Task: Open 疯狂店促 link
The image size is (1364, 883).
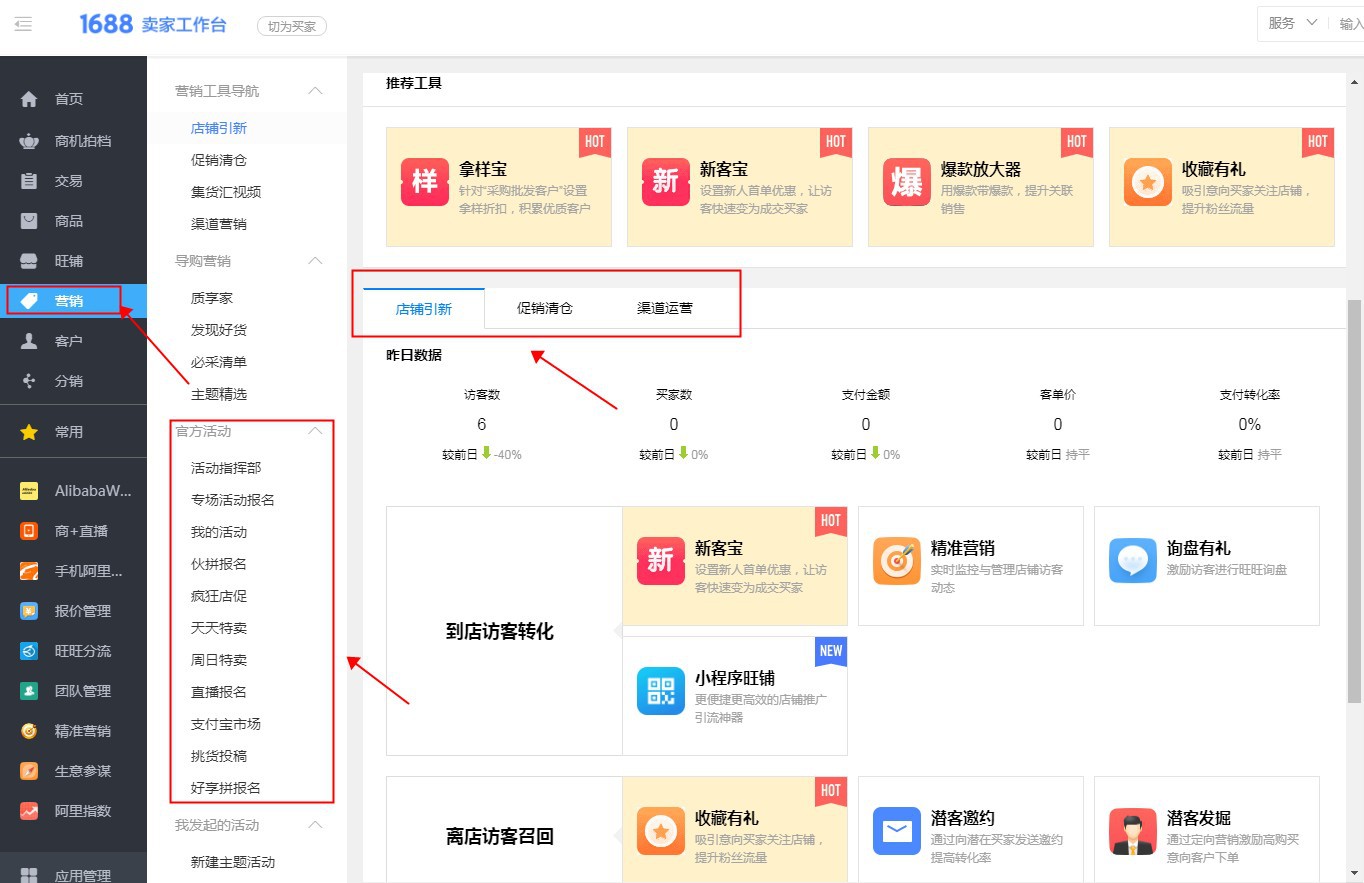Action: click(219, 596)
